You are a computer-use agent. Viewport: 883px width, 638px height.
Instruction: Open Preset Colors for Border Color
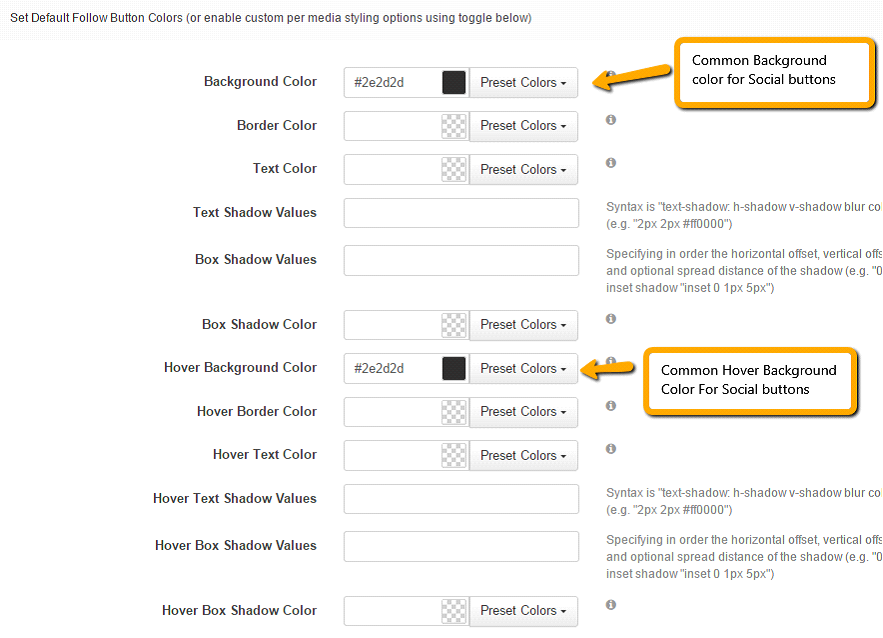coord(523,126)
